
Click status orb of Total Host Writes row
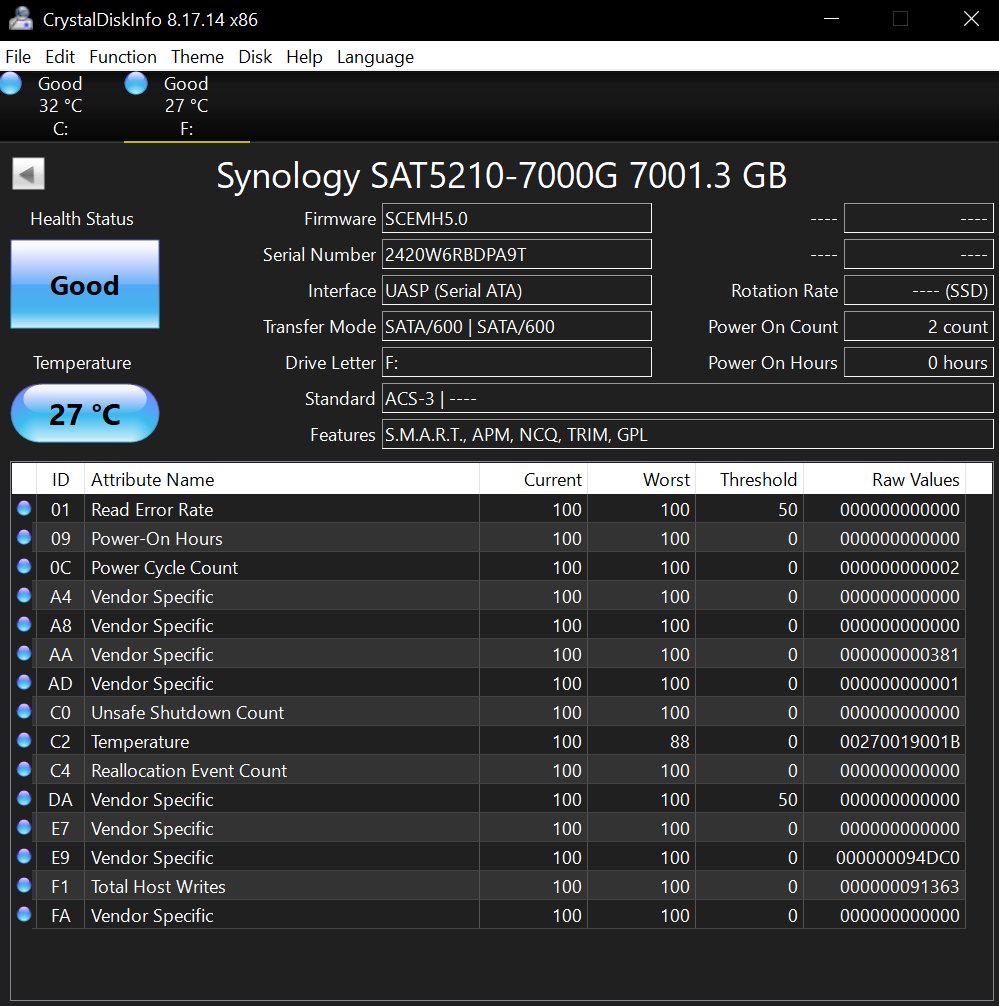coord(24,885)
